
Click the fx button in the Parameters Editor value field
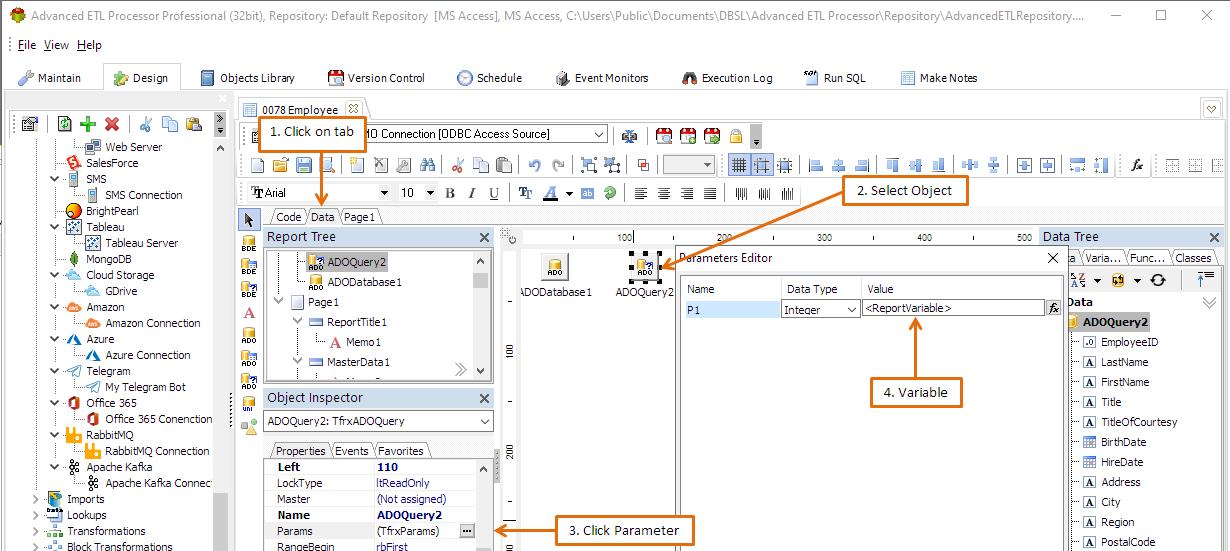pos(1053,309)
